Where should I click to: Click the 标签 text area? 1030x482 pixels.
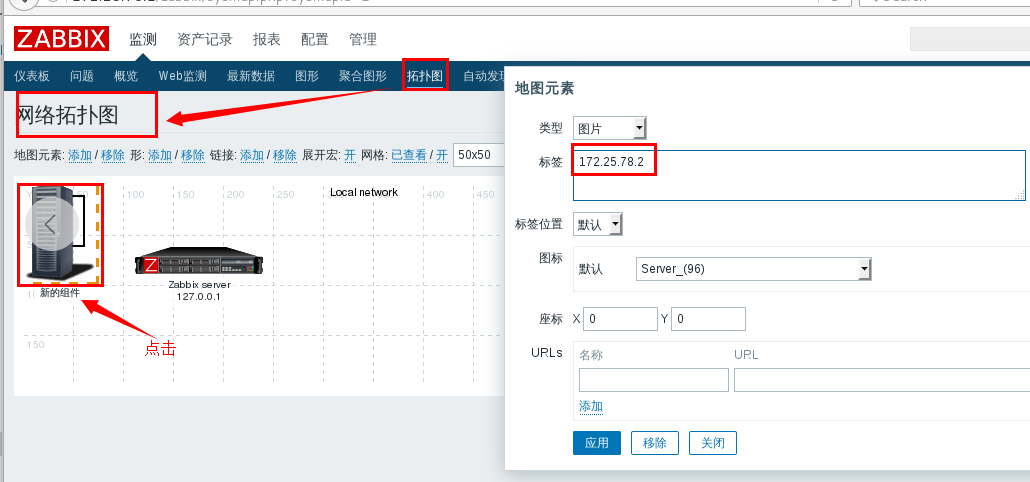pyautogui.click(x=799, y=175)
